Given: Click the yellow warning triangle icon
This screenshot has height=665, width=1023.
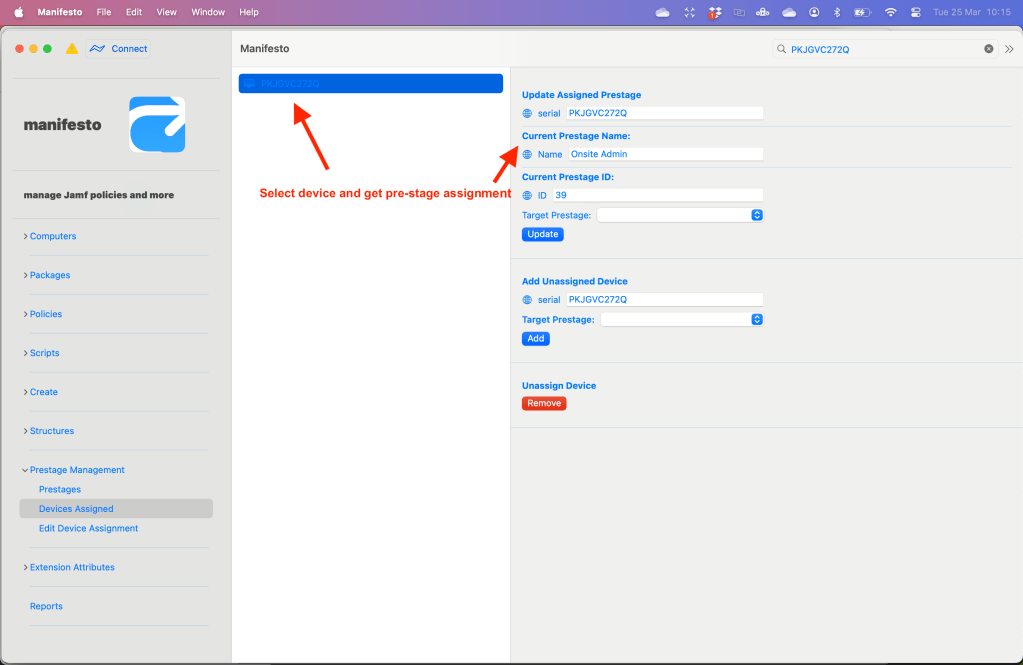Looking at the screenshot, I should (72, 49).
